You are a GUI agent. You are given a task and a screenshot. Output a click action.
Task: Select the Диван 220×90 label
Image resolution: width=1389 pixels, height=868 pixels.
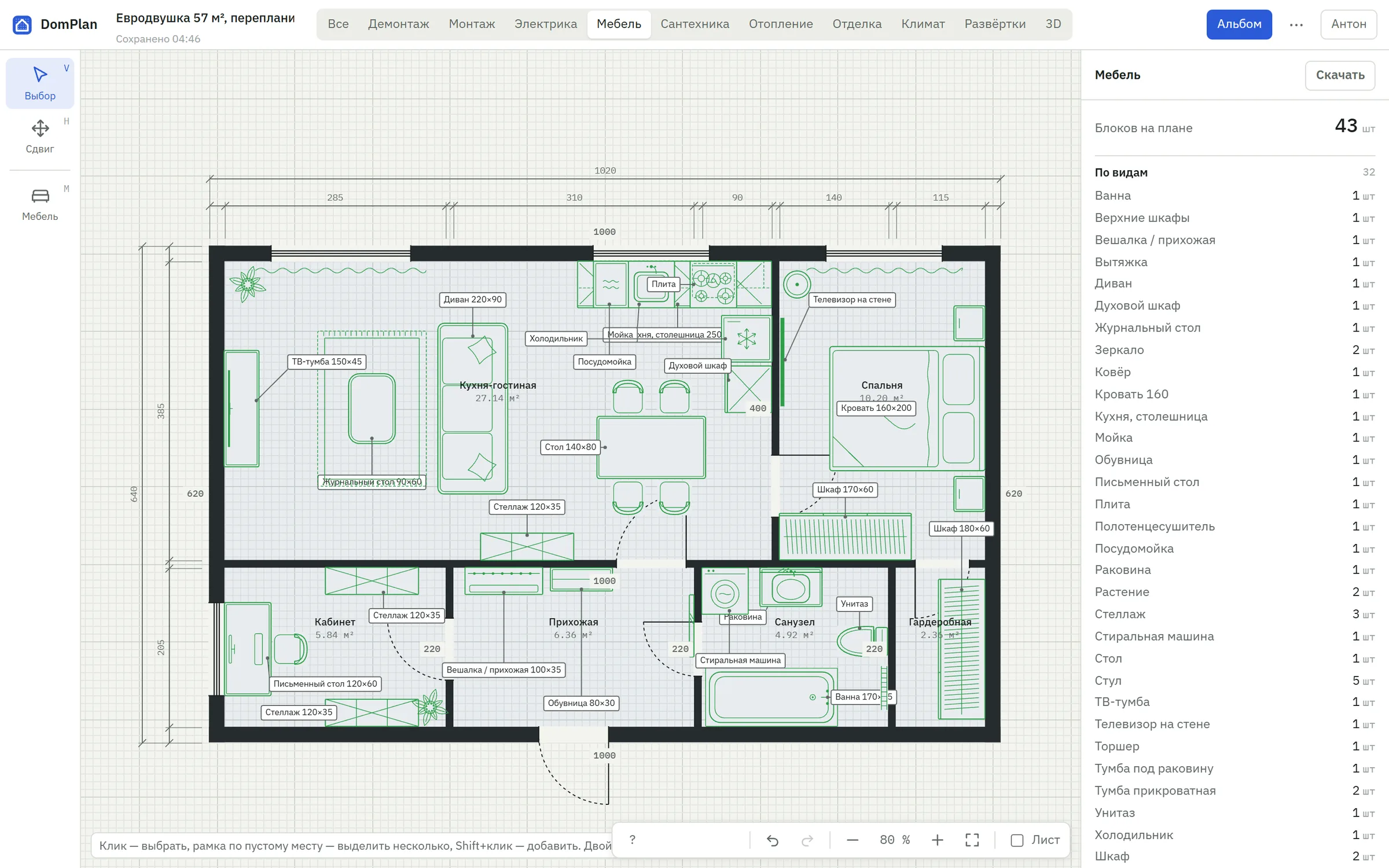pyautogui.click(x=472, y=300)
